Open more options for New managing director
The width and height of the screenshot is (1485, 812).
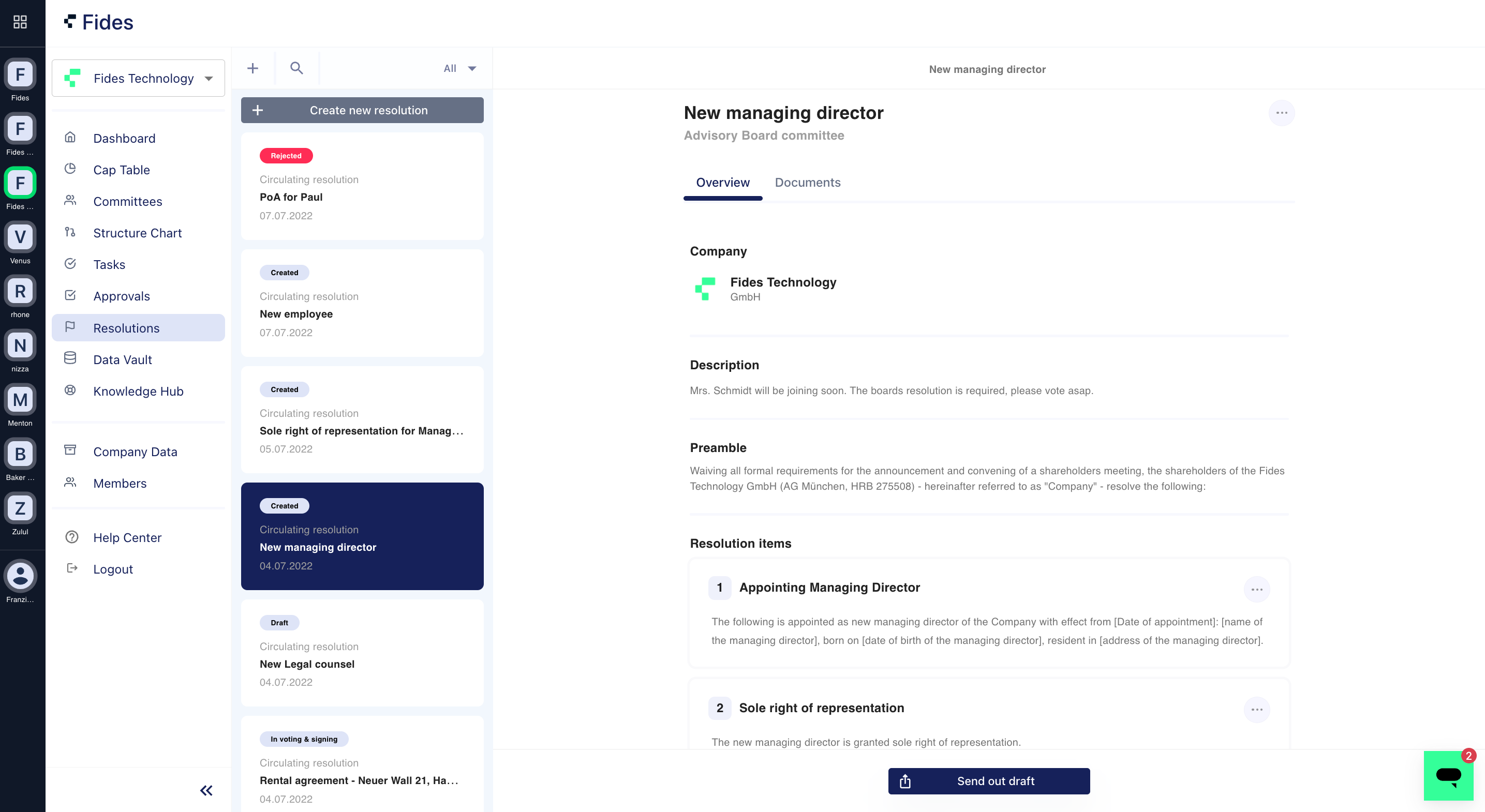1281,113
